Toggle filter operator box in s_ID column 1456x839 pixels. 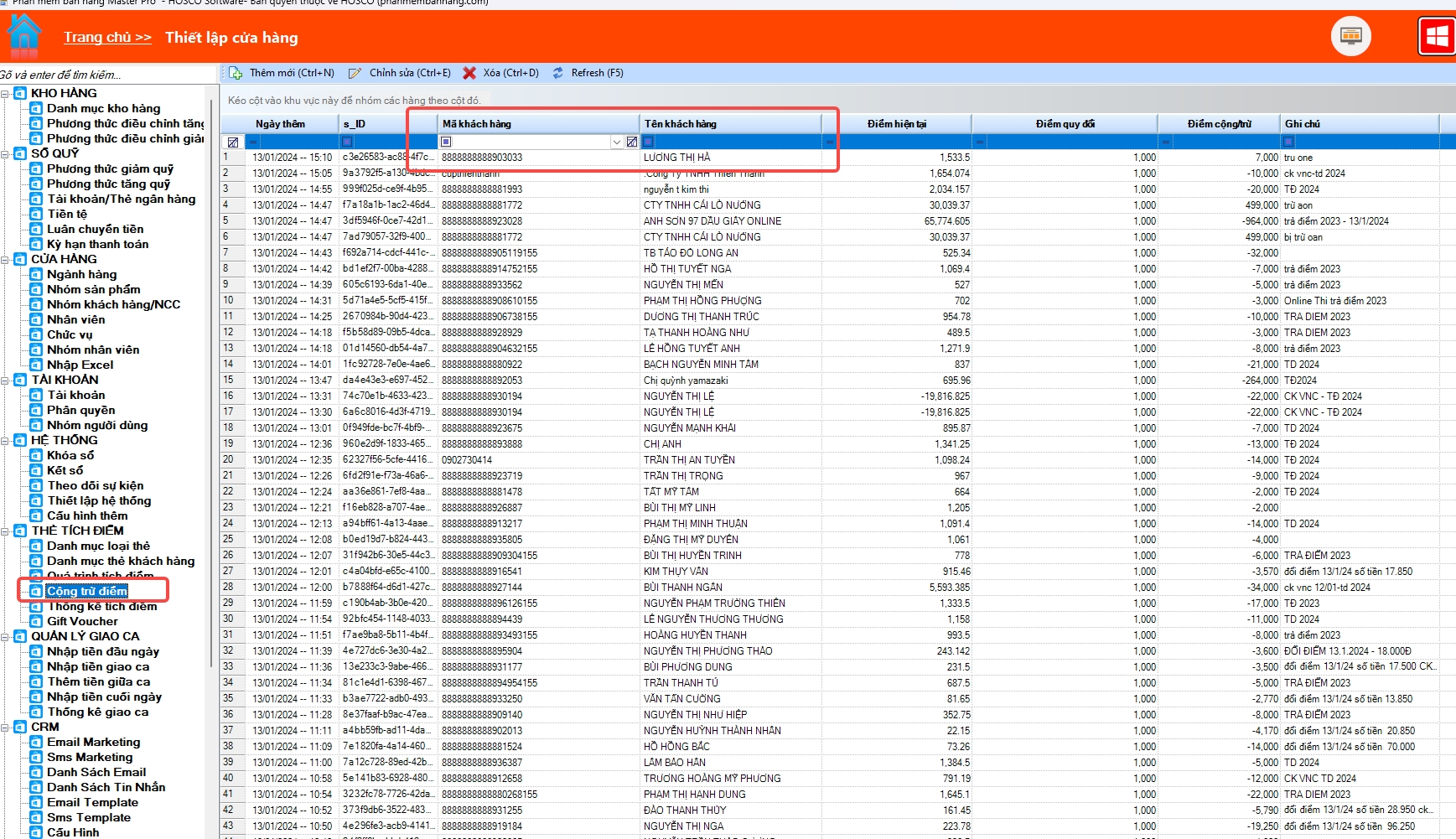[x=347, y=142]
